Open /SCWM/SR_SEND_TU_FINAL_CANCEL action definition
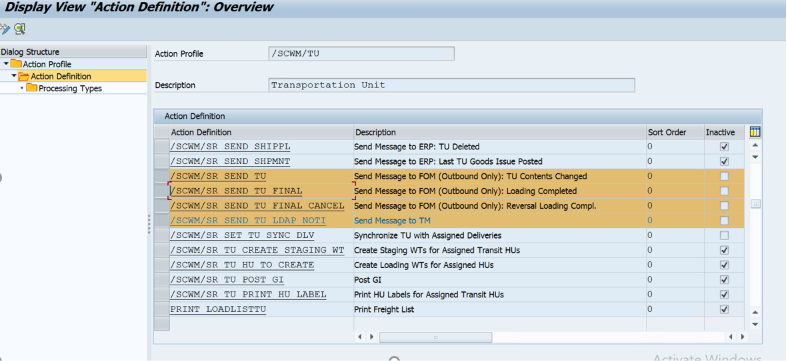 click(x=257, y=206)
